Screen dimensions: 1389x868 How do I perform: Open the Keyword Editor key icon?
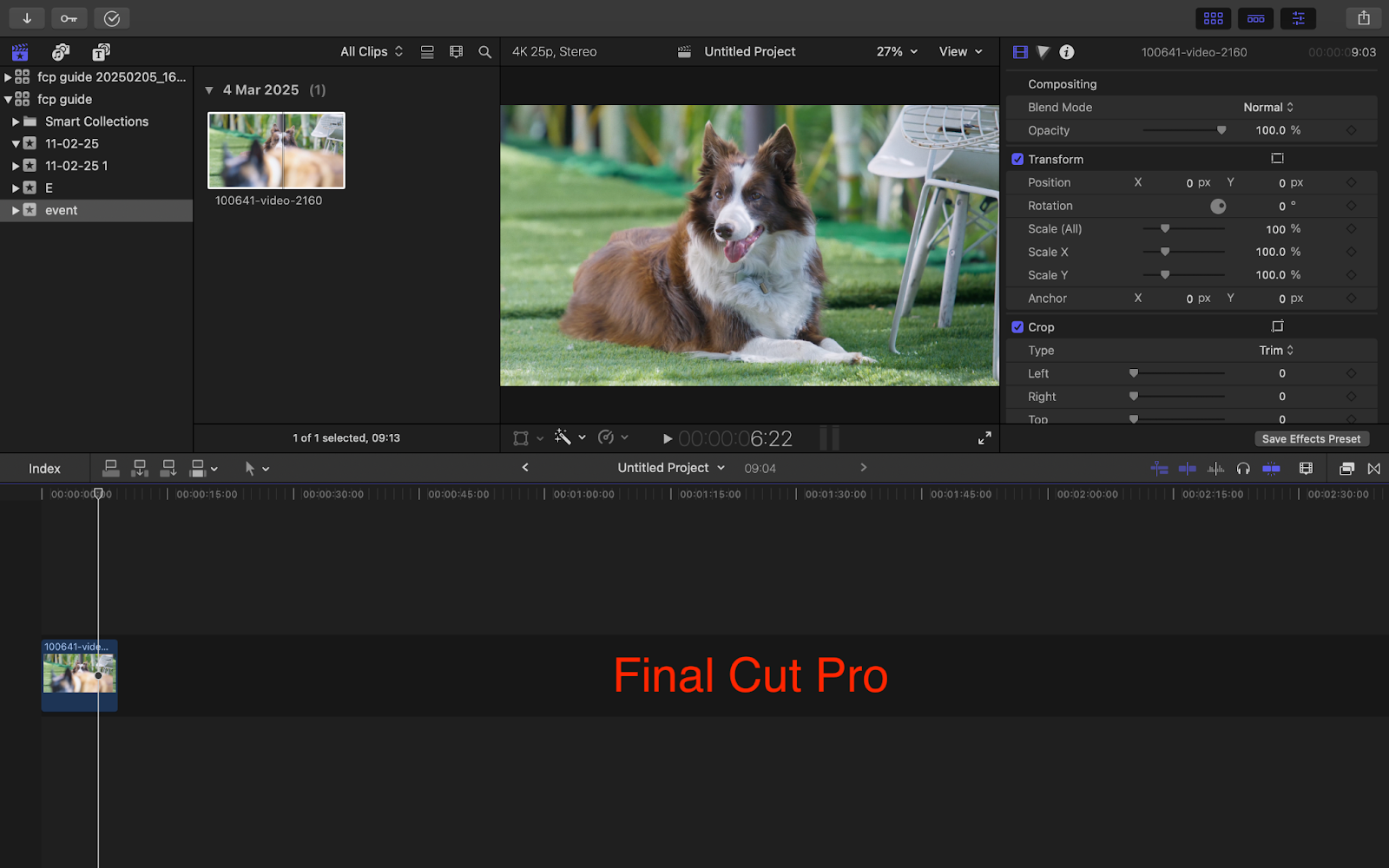[x=69, y=18]
